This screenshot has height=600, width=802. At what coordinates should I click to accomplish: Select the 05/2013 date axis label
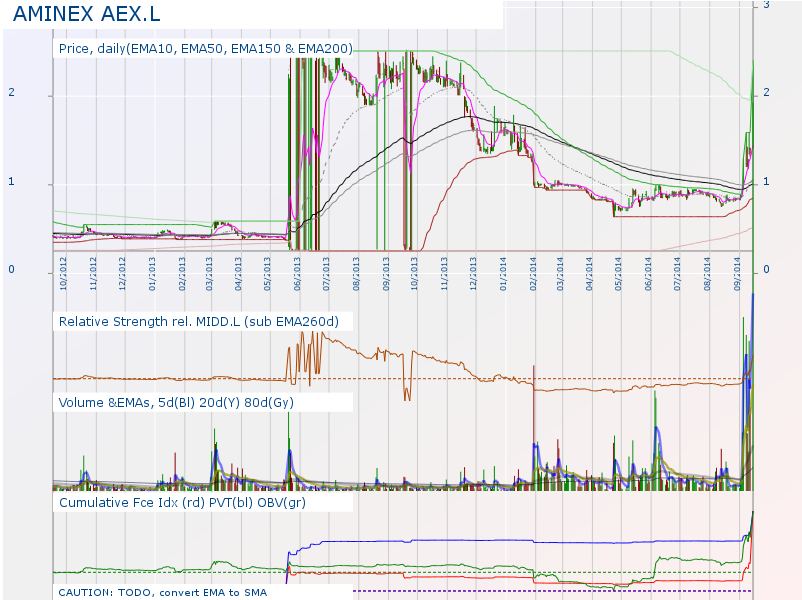268,274
